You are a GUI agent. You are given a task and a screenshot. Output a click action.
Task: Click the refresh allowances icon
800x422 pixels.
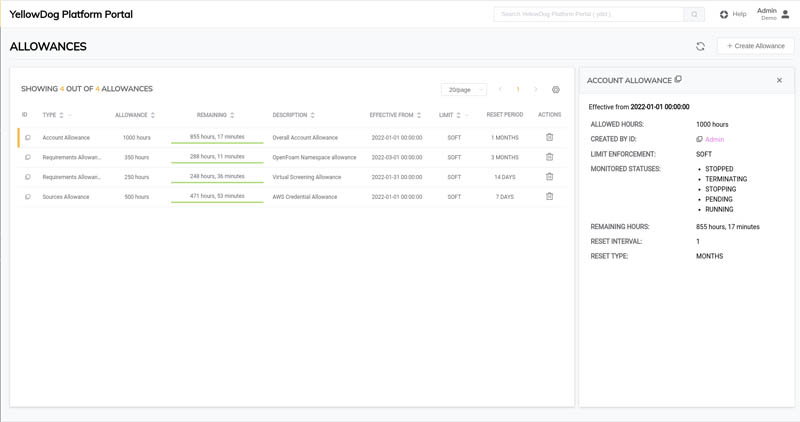700,46
